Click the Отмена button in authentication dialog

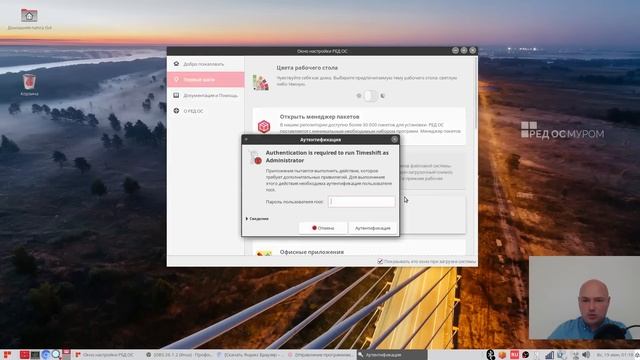(323, 228)
